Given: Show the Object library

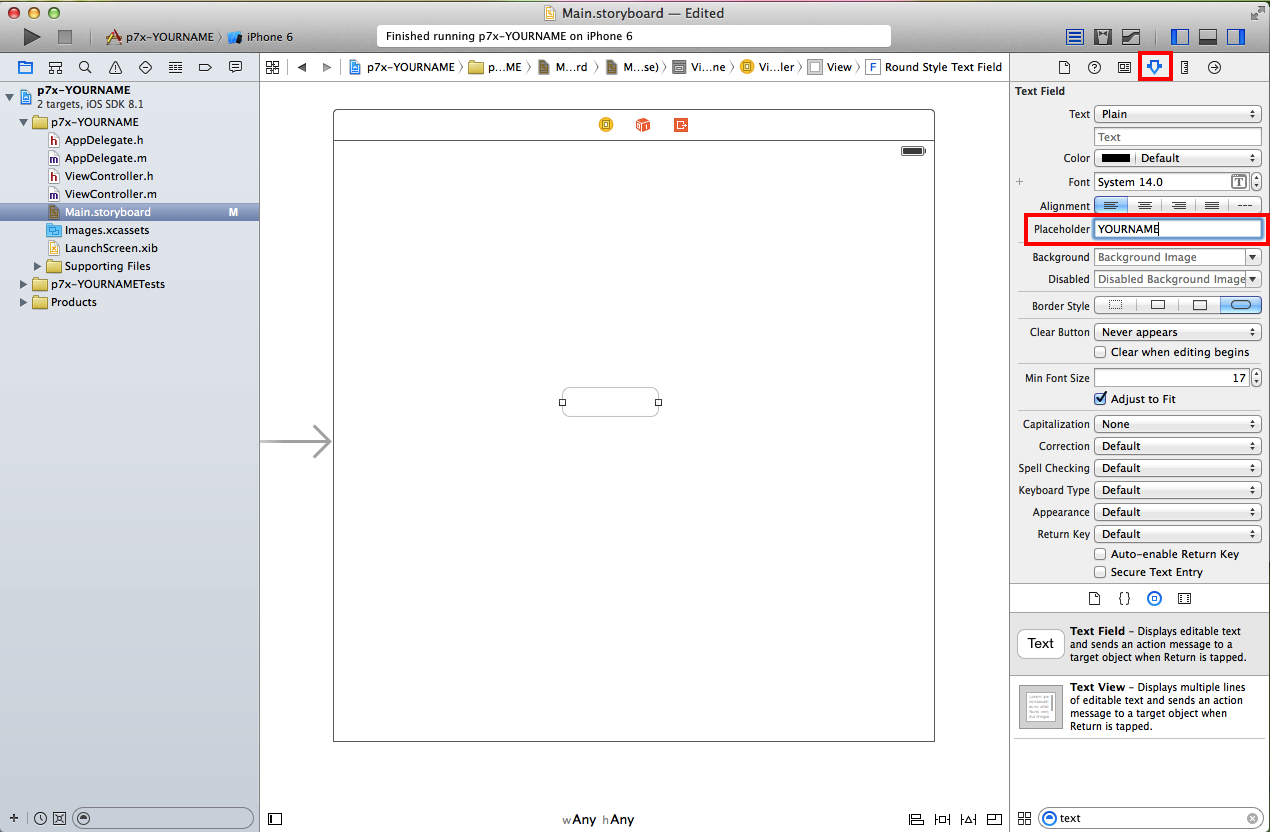Looking at the screenshot, I should click(1154, 598).
